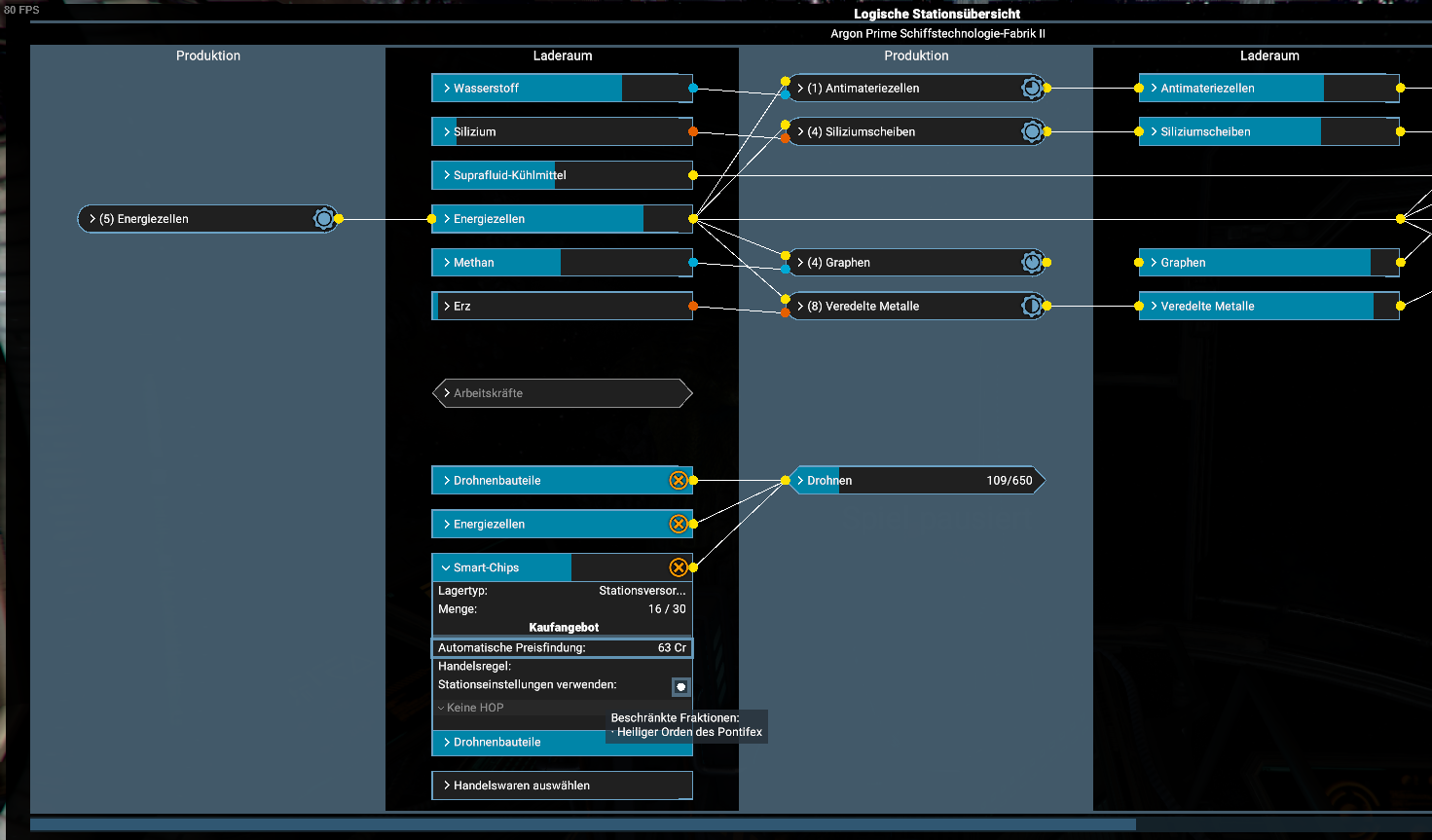Expand the Graphen output storage entry
Screen dimensions: 1432x840
pyautogui.click(x=1269, y=262)
